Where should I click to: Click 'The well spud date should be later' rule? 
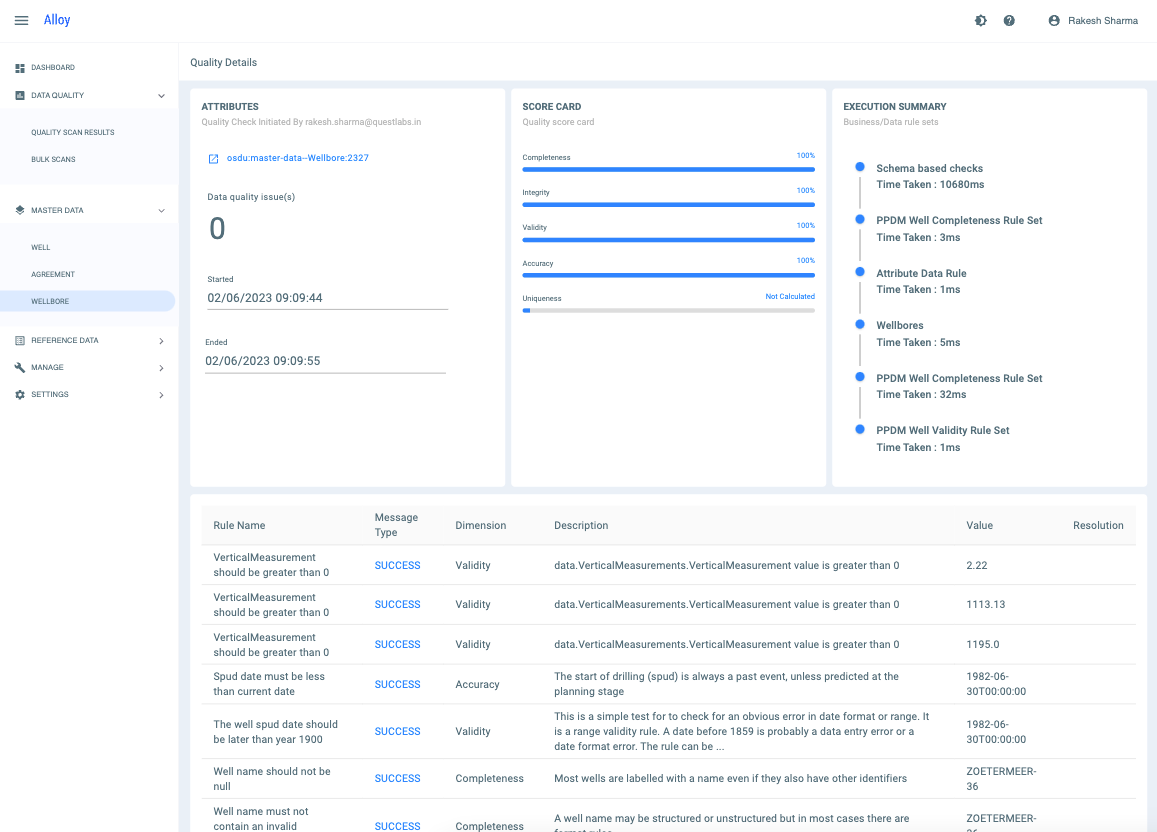[275, 732]
